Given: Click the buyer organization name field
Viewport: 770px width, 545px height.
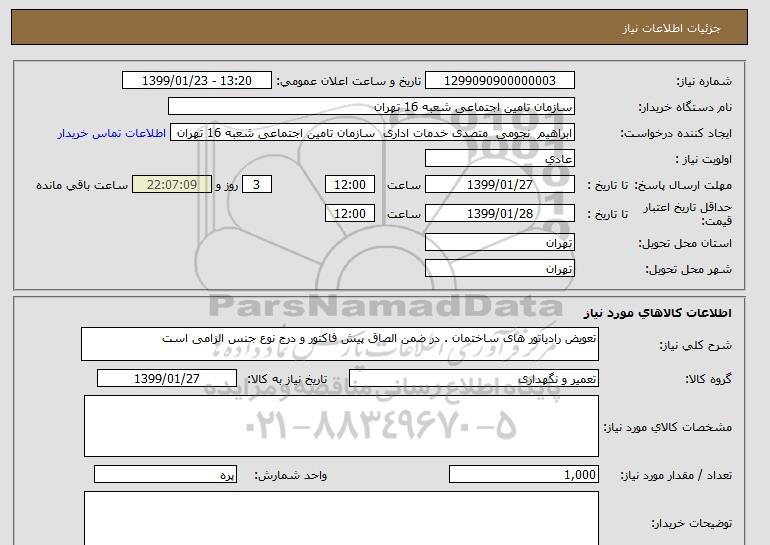Looking at the screenshot, I should [x=371, y=107].
